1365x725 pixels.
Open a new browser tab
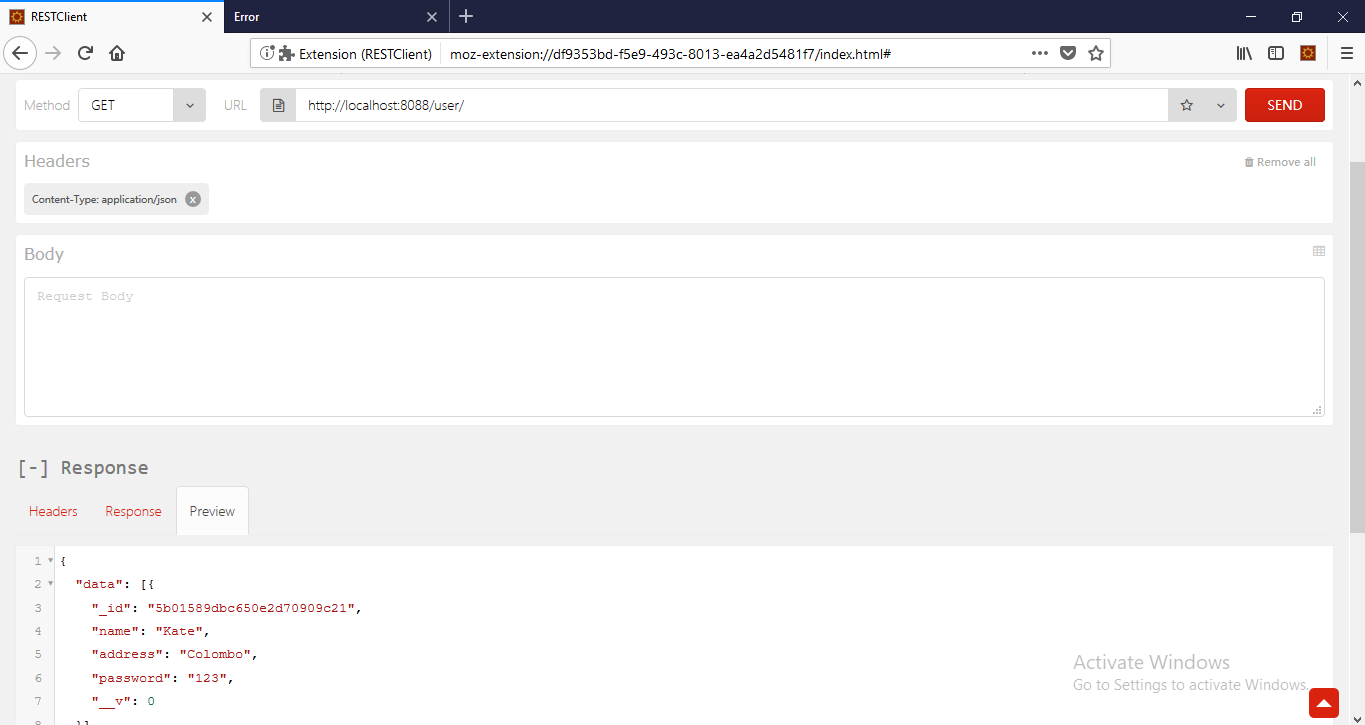(x=466, y=16)
